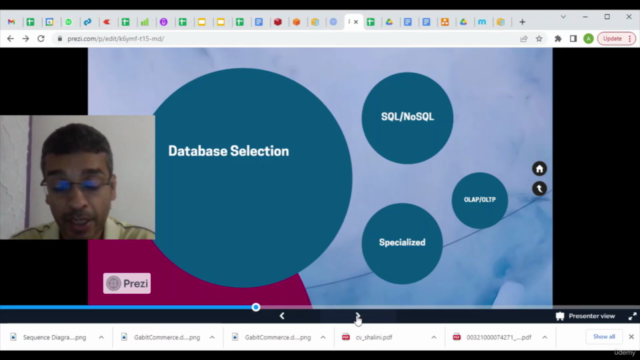Reload the Prezi page
The width and height of the screenshot is (640, 360).
point(41,39)
